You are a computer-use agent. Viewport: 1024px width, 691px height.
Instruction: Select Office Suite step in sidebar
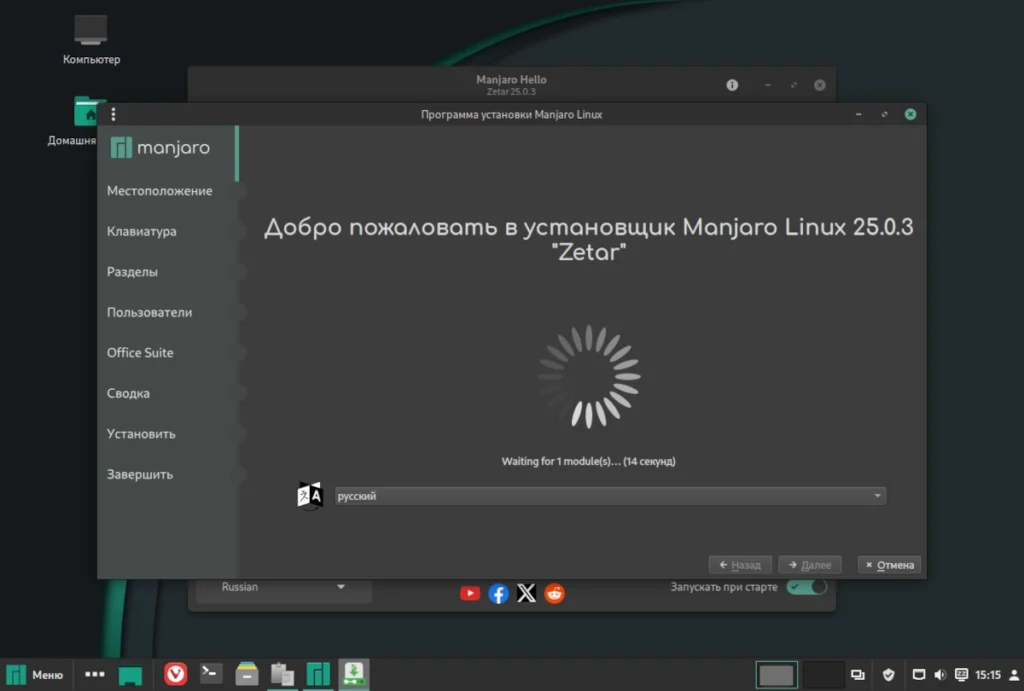point(140,353)
